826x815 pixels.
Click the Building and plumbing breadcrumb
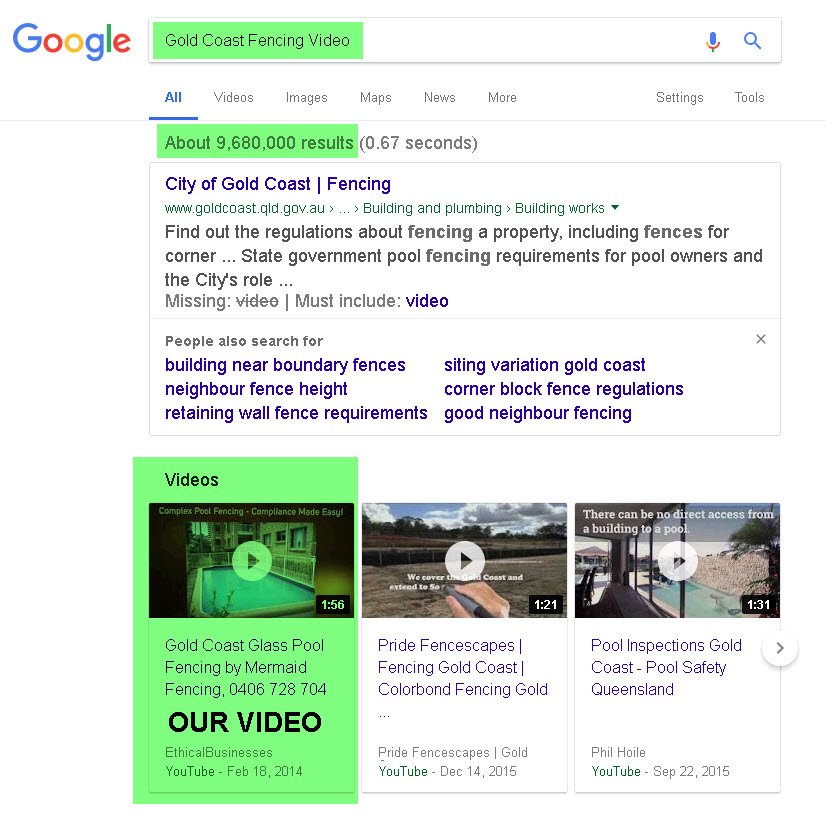point(432,209)
